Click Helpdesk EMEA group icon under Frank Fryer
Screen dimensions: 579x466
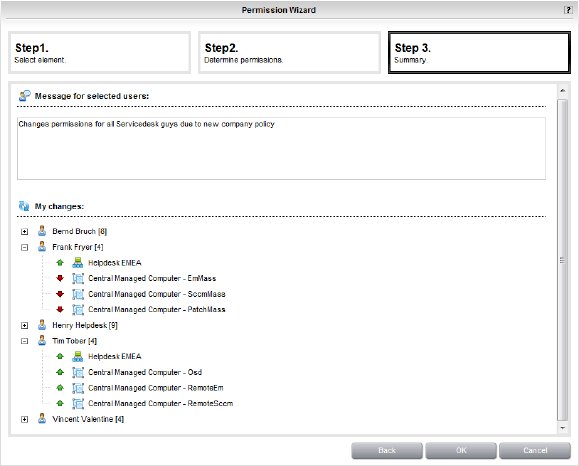coord(78,263)
